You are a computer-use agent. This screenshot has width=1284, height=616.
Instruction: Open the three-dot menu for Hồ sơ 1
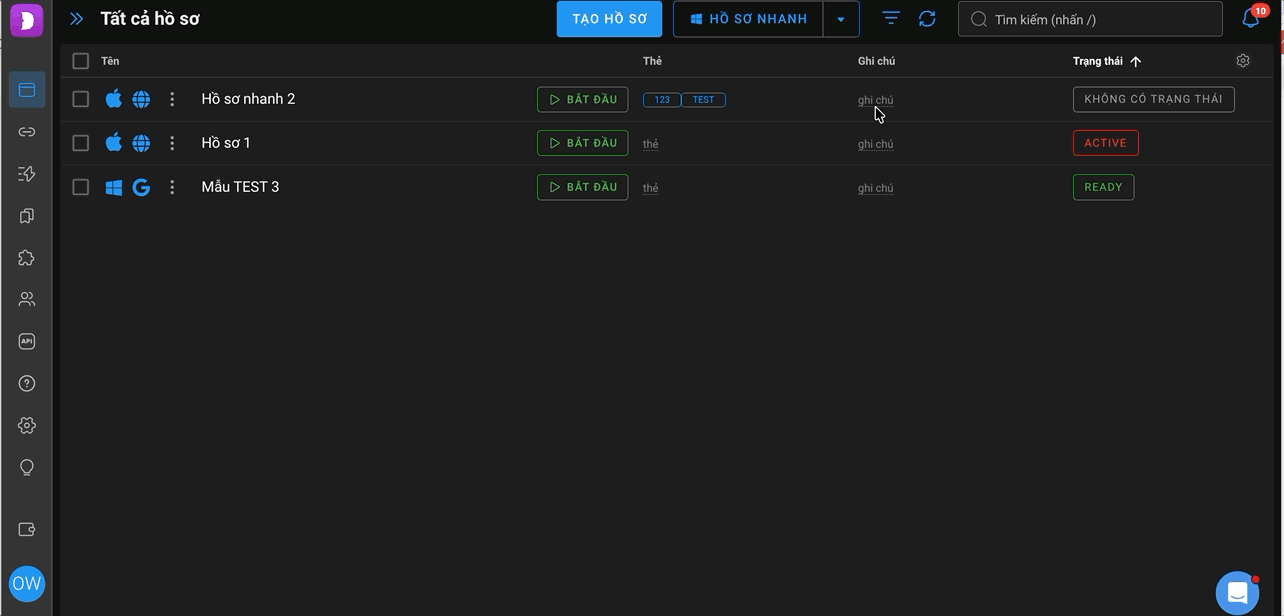coord(172,143)
